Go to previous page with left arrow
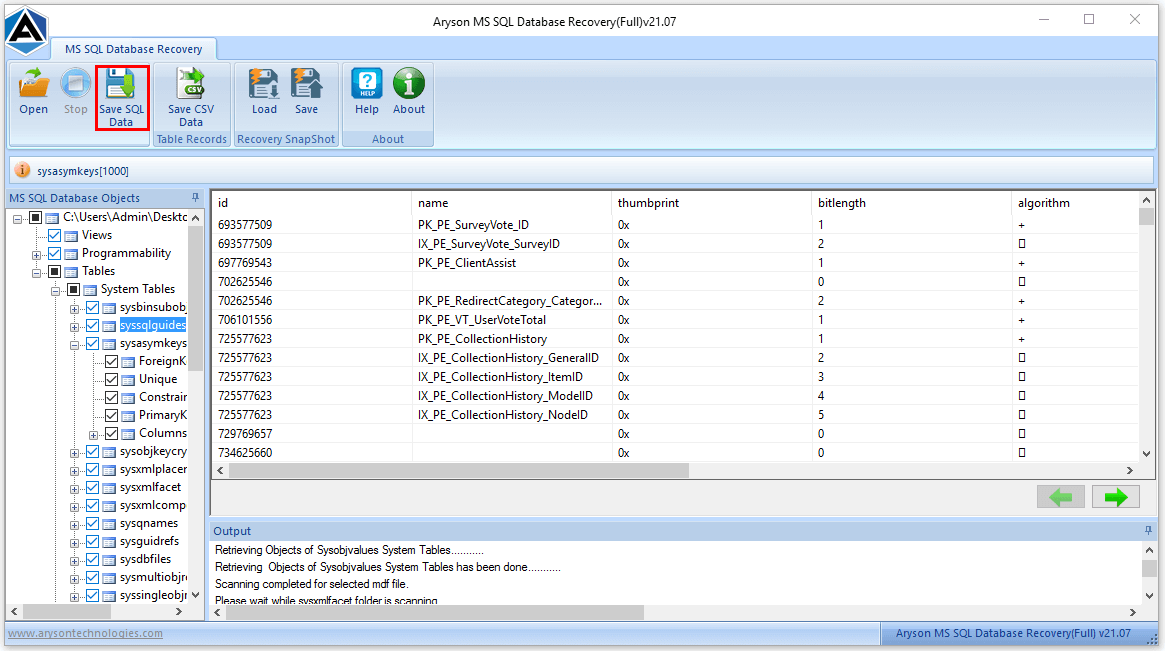1165x651 pixels. tap(1060, 497)
